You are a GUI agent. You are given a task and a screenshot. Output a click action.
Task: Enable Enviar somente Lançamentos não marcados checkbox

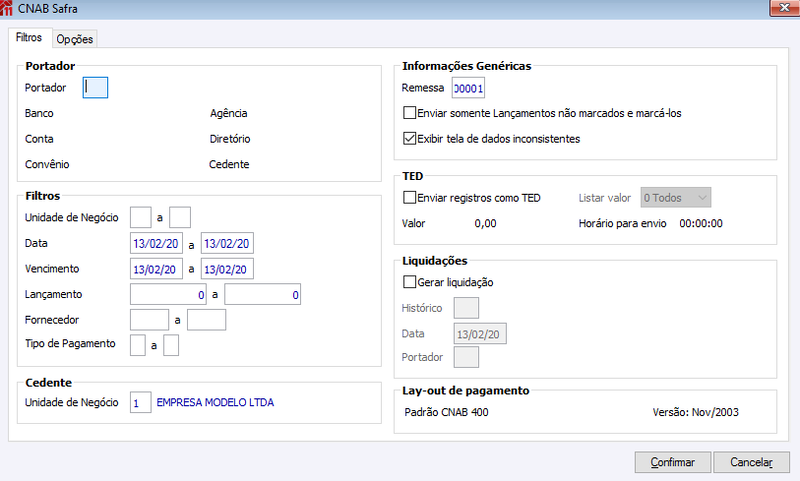[410, 113]
